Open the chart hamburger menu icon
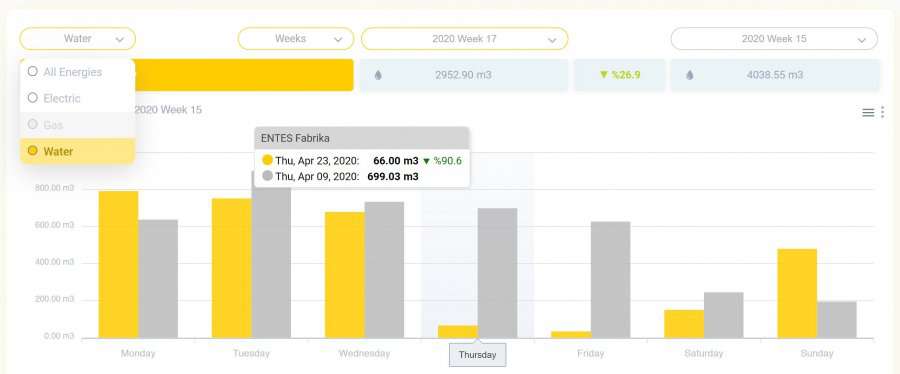 point(868,112)
